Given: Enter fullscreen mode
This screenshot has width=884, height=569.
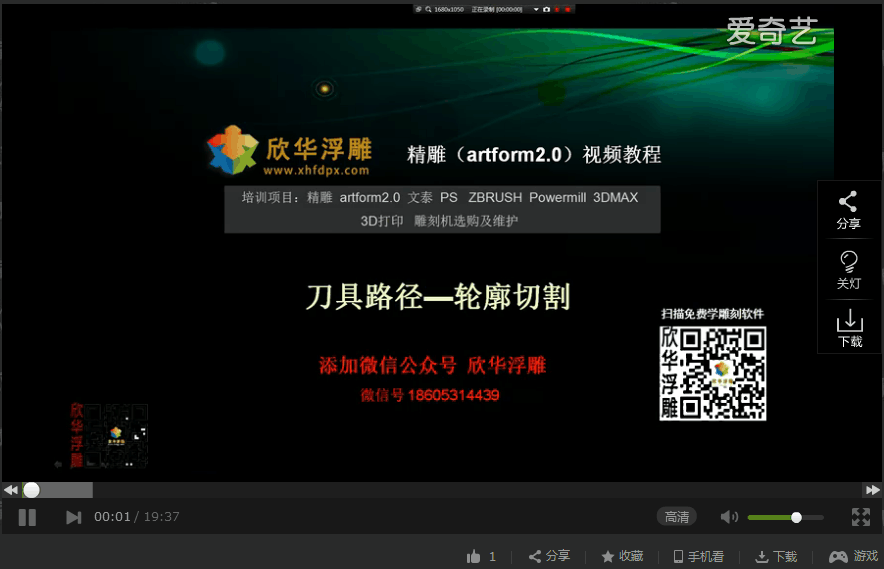Looking at the screenshot, I should (861, 517).
